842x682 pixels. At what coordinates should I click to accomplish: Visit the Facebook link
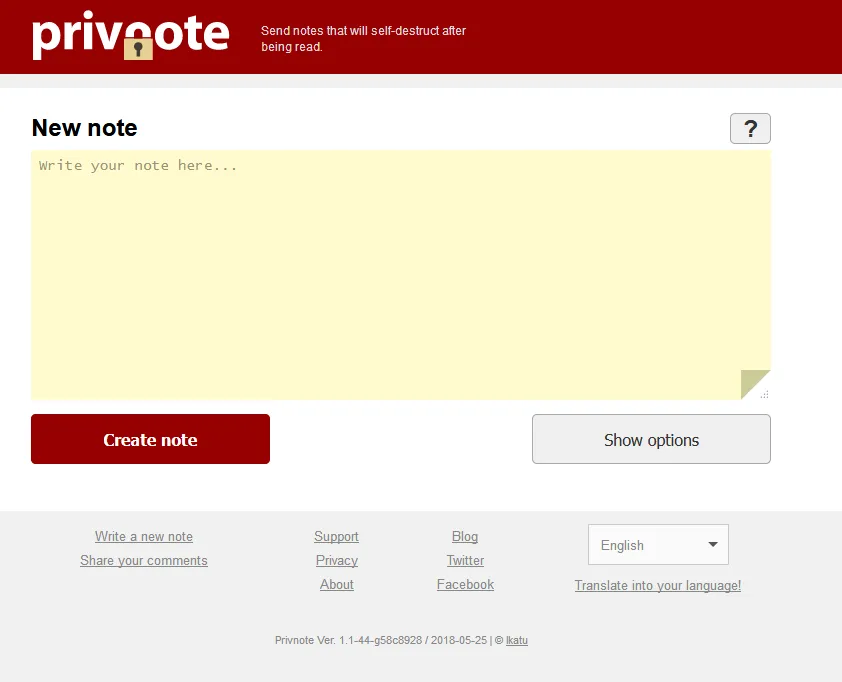pos(465,584)
